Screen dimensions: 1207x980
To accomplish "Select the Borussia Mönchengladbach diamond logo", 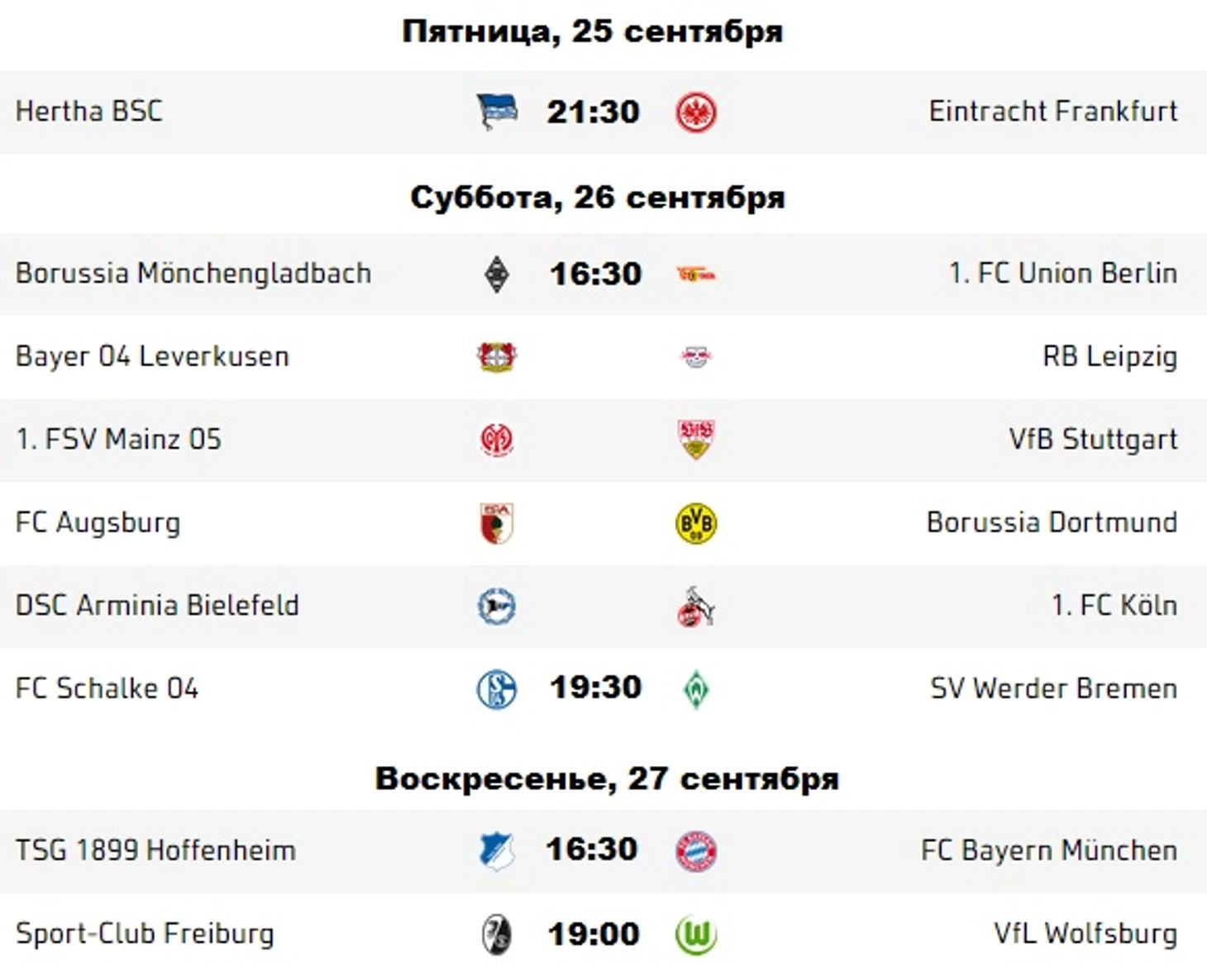I will (x=496, y=275).
